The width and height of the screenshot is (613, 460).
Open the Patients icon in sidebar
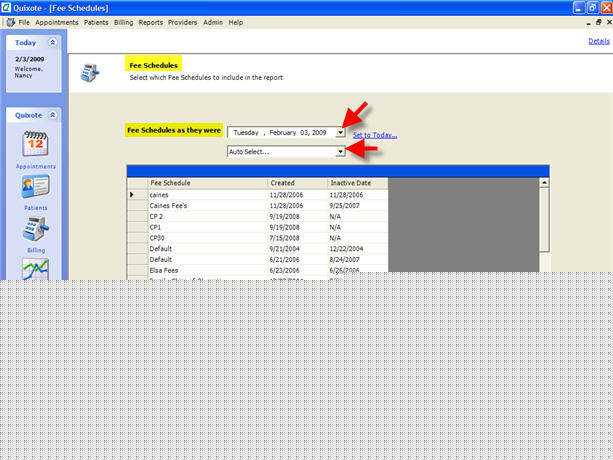pos(35,186)
